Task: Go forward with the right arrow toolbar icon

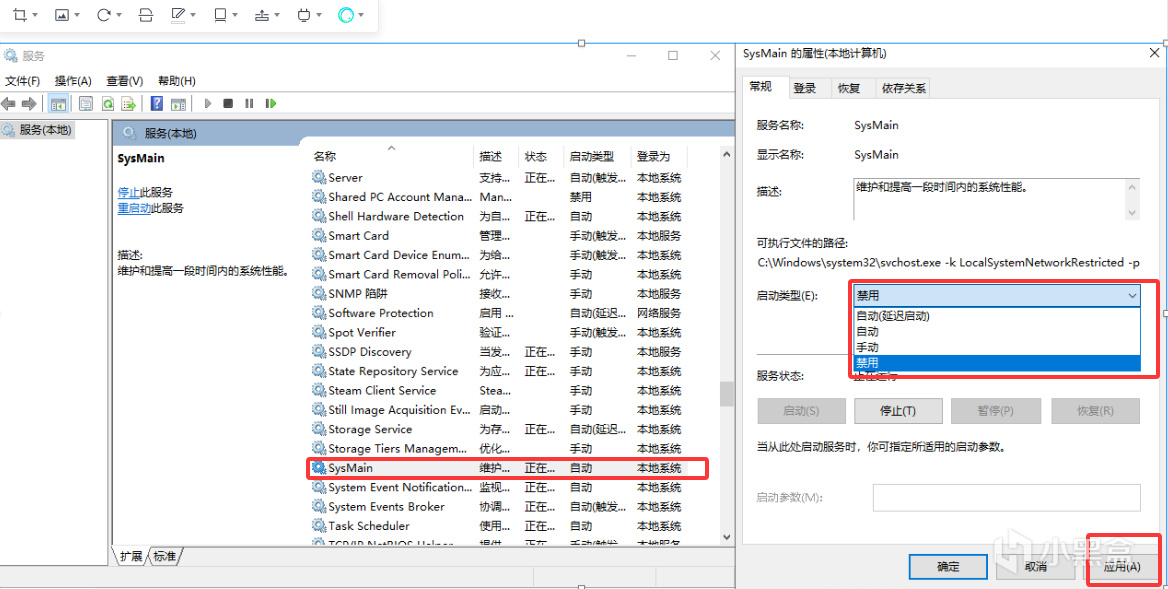Action: click(x=29, y=104)
